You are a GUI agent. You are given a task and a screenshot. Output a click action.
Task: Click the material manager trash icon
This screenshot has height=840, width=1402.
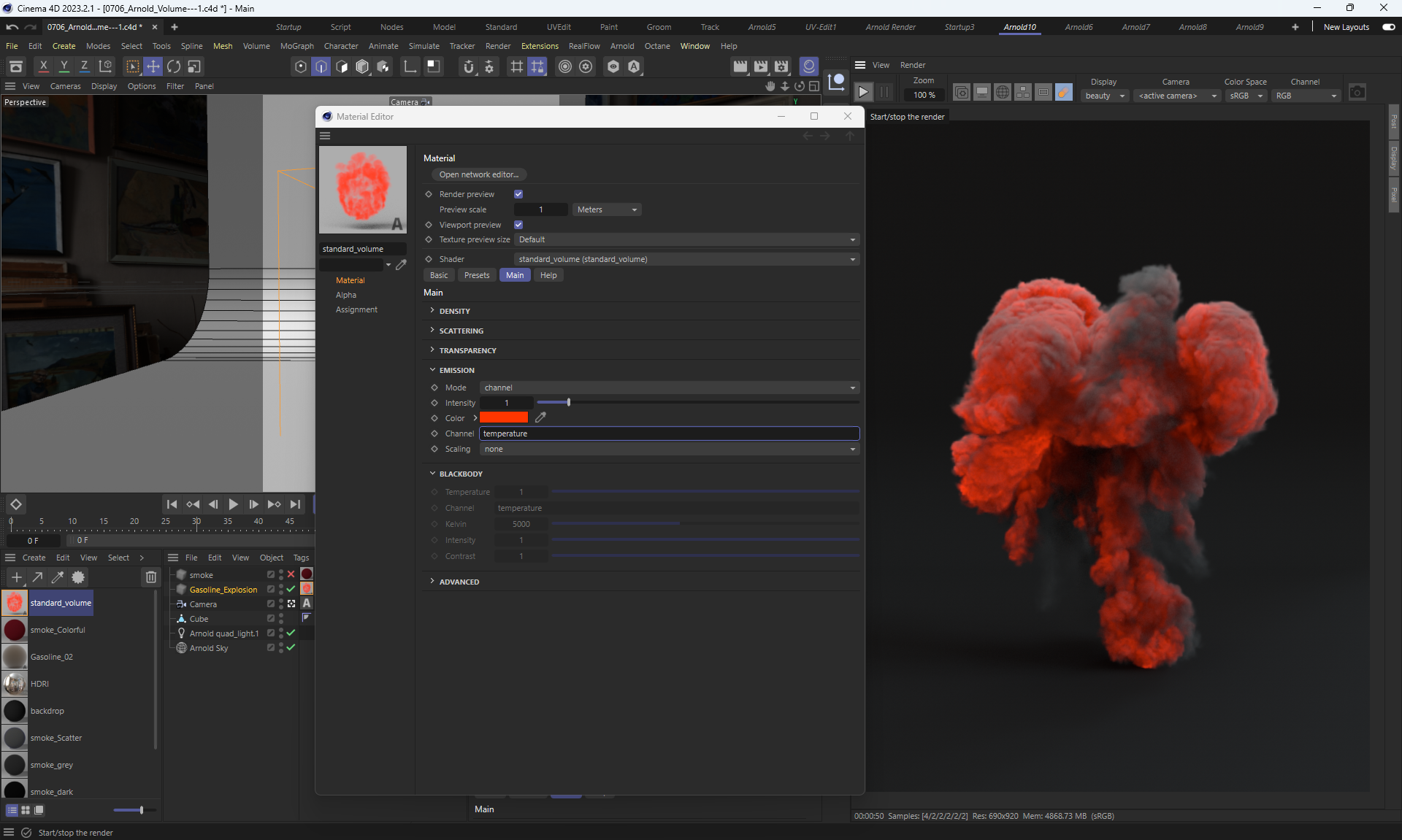150,577
